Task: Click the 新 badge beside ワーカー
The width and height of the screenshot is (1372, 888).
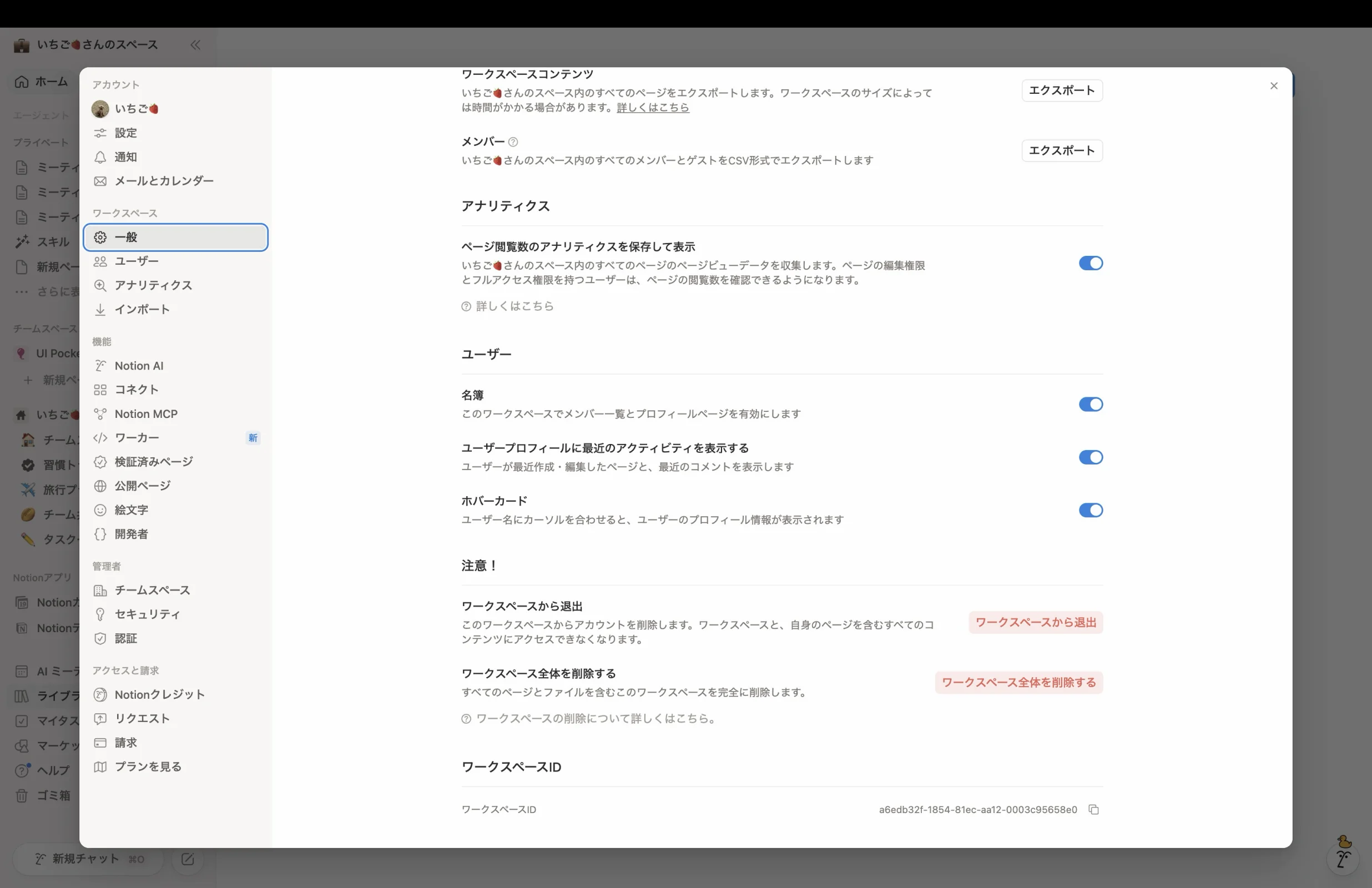Action: point(253,438)
